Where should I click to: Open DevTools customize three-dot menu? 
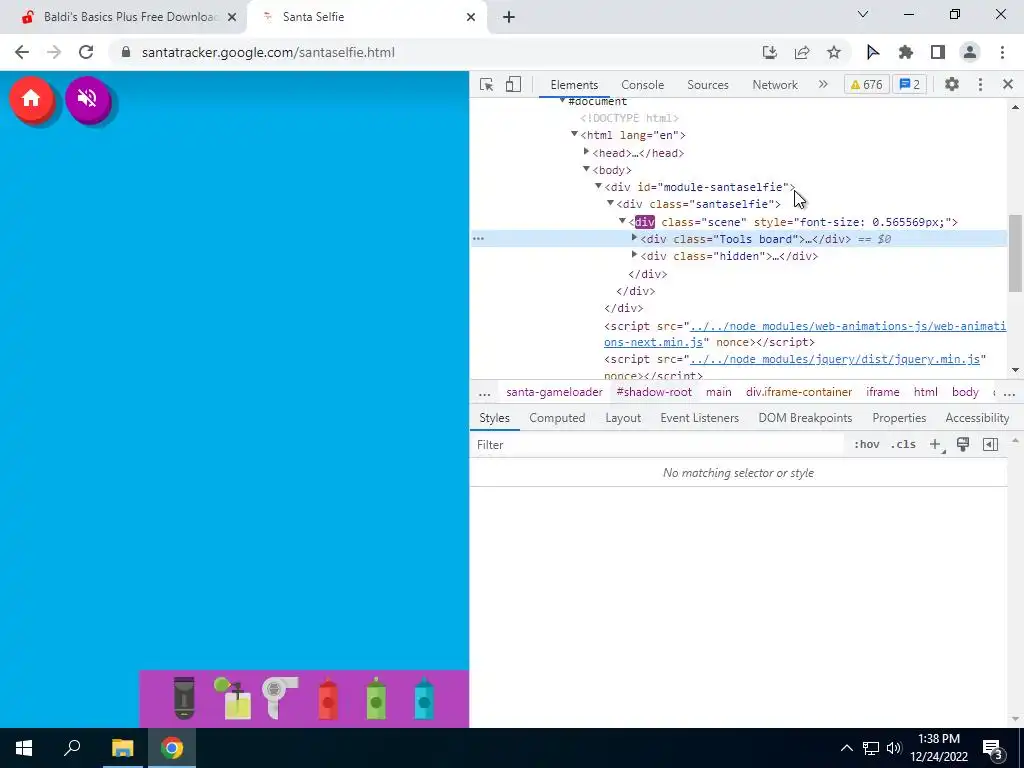[980, 84]
